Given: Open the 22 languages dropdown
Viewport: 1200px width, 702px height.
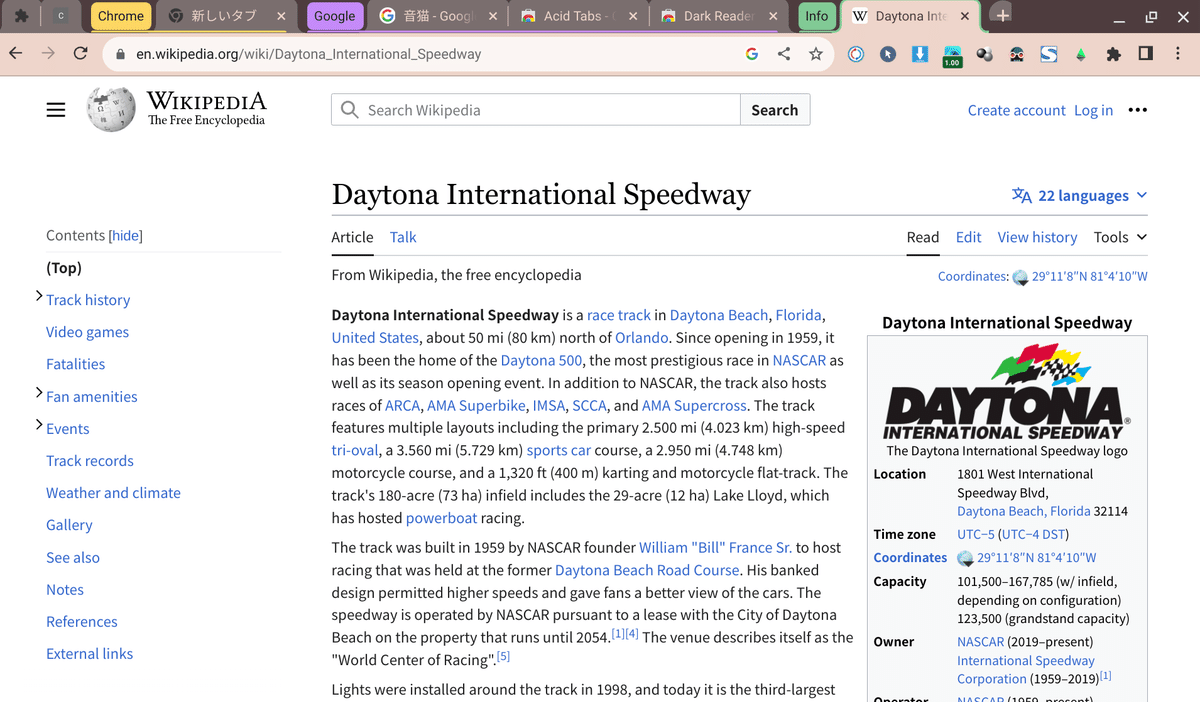Looking at the screenshot, I should coord(1079,195).
